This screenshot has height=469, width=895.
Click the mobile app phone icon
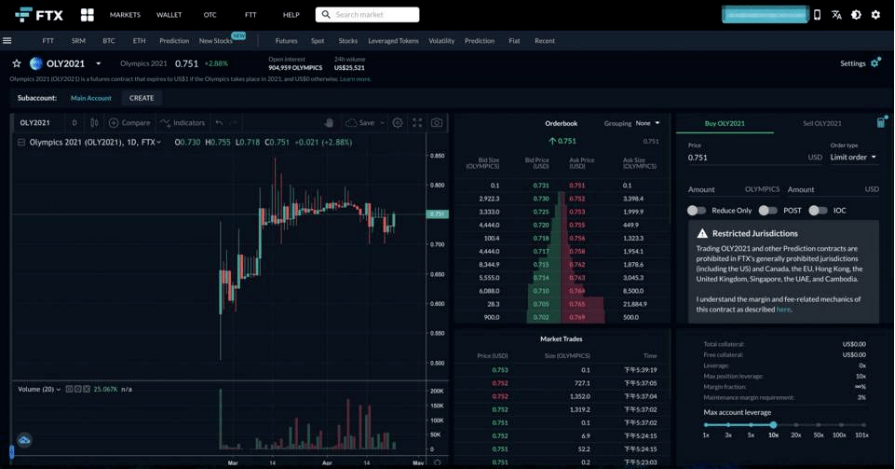tap(817, 15)
